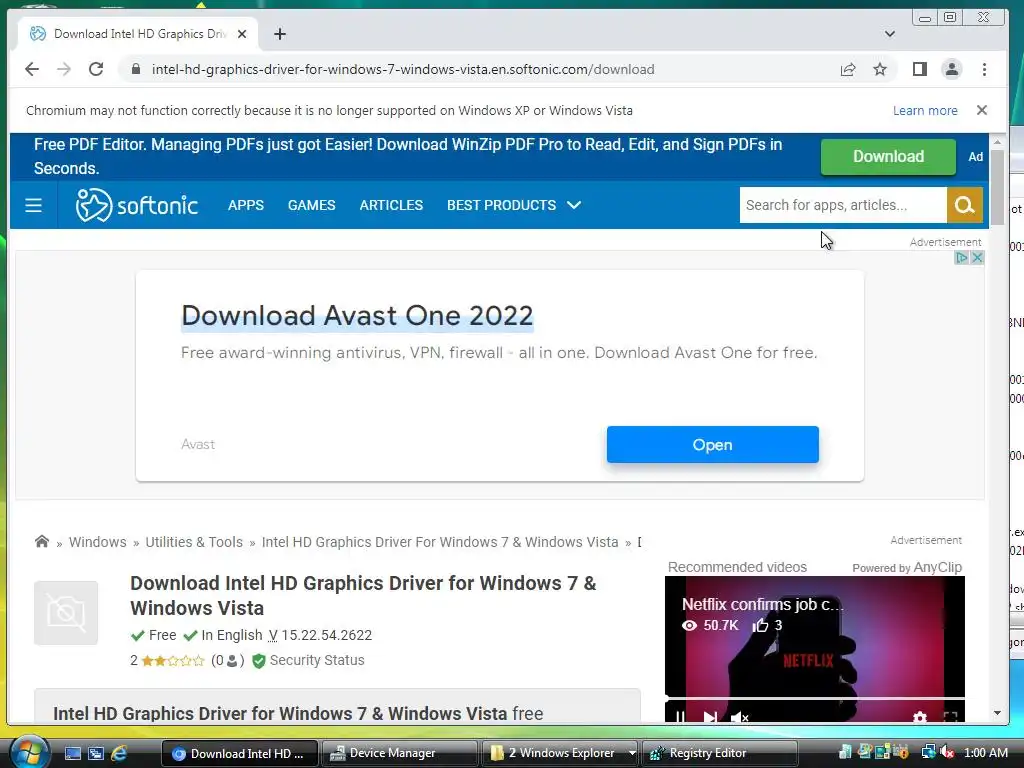Click Show Desktop in Quick Launch
Image resolution: width=1024 pixels, height=768 pixels.
click(x=72, y=753)
